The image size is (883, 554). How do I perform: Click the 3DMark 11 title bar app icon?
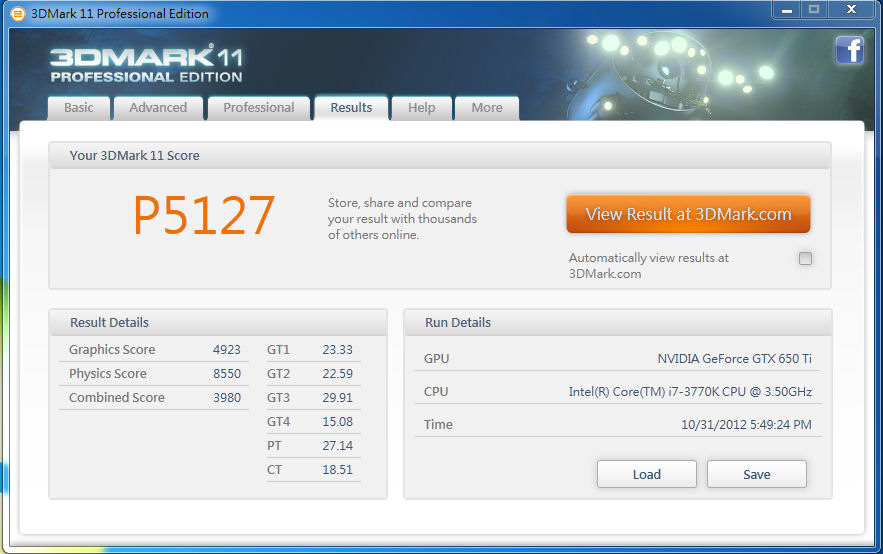click(17, 14)
